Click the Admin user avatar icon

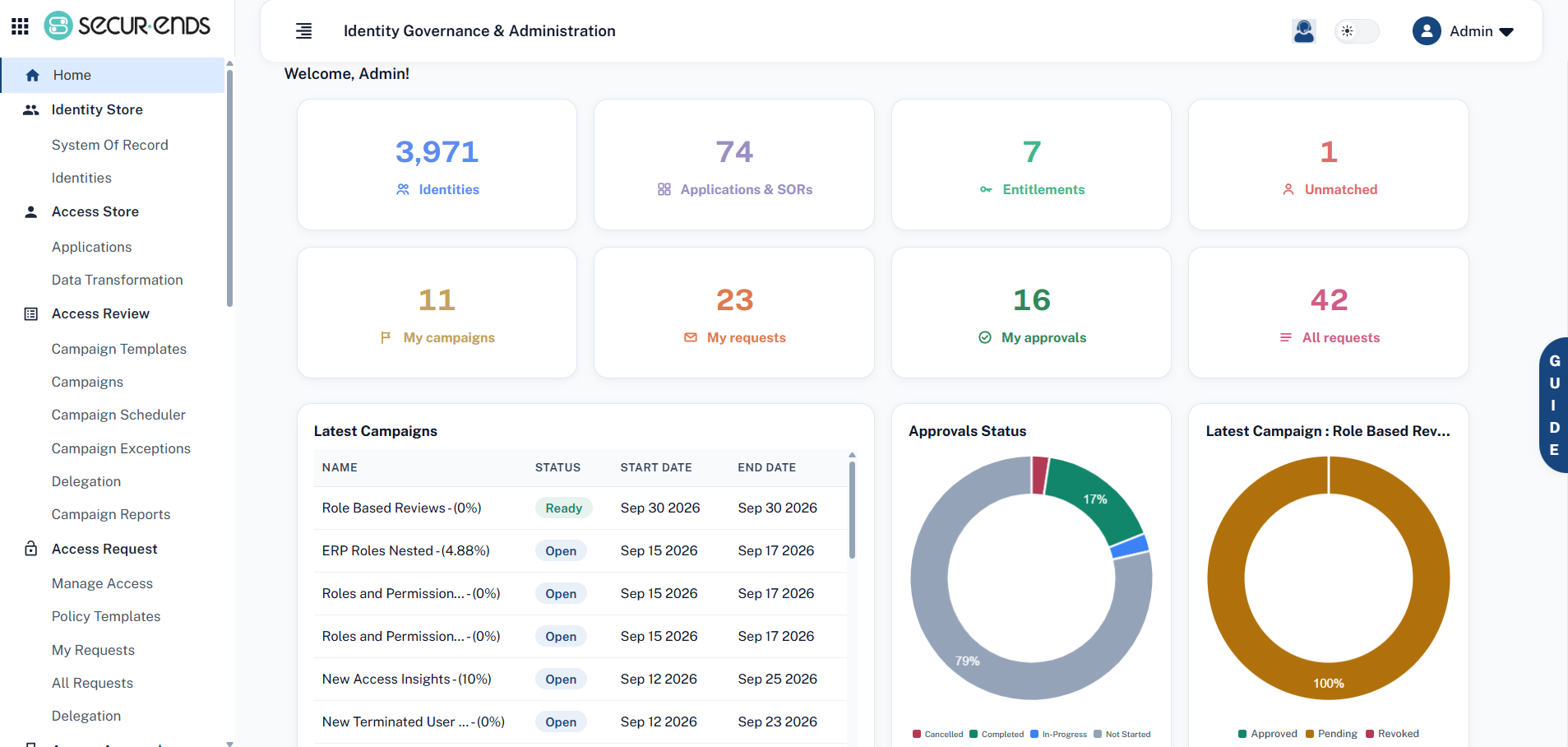(x=1427, y=31)
